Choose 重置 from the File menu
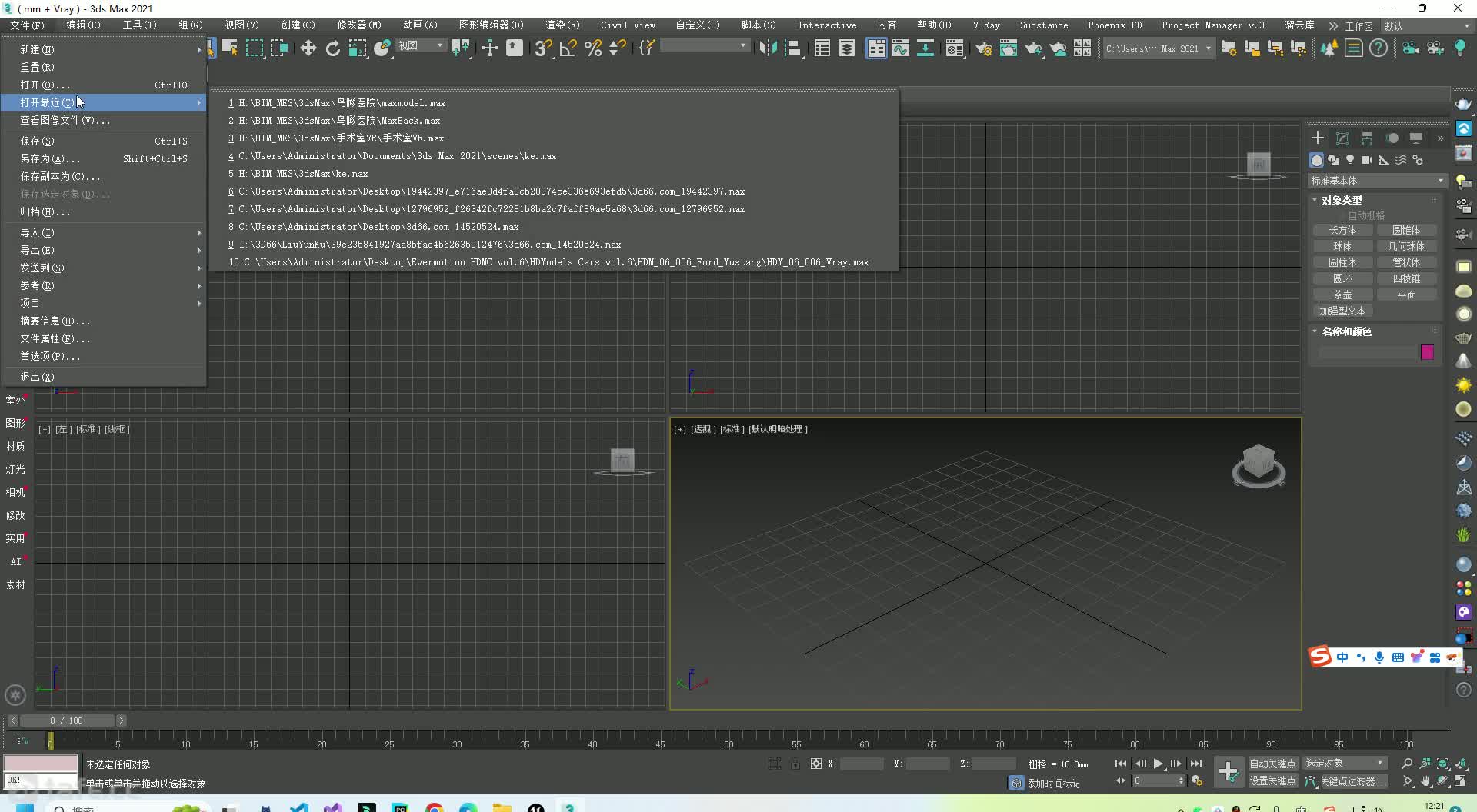 [104, 67]
